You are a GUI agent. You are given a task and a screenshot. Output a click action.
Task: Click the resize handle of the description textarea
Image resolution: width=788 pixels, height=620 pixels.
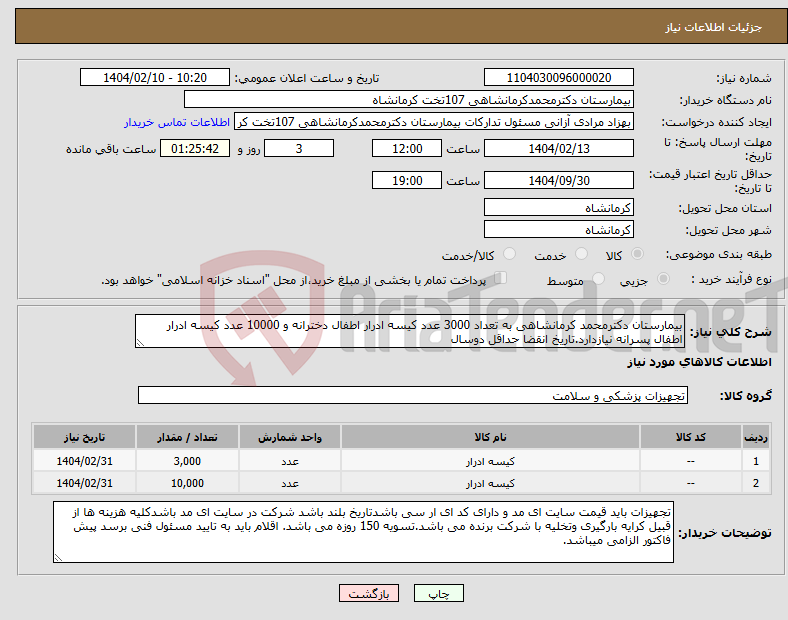(140, 343)
